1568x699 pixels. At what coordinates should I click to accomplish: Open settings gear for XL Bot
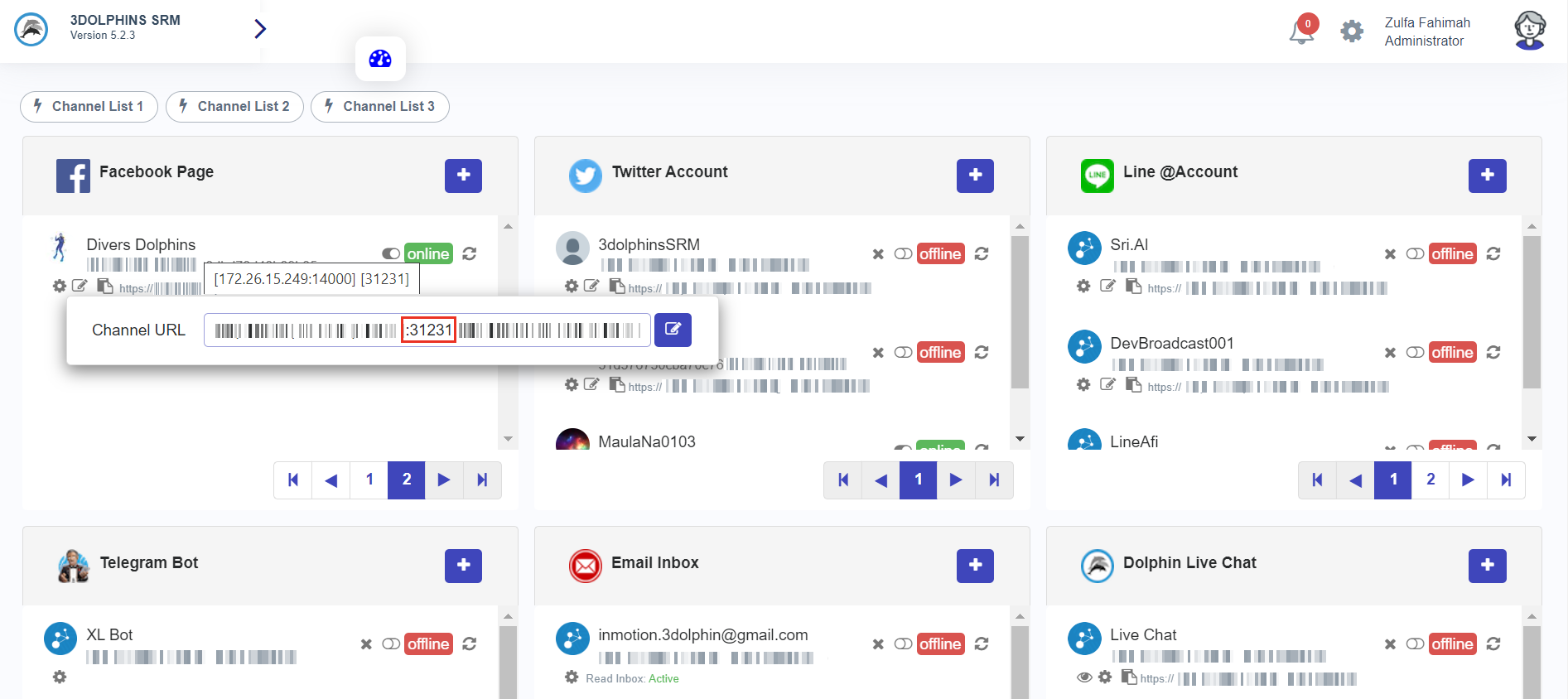60,677
